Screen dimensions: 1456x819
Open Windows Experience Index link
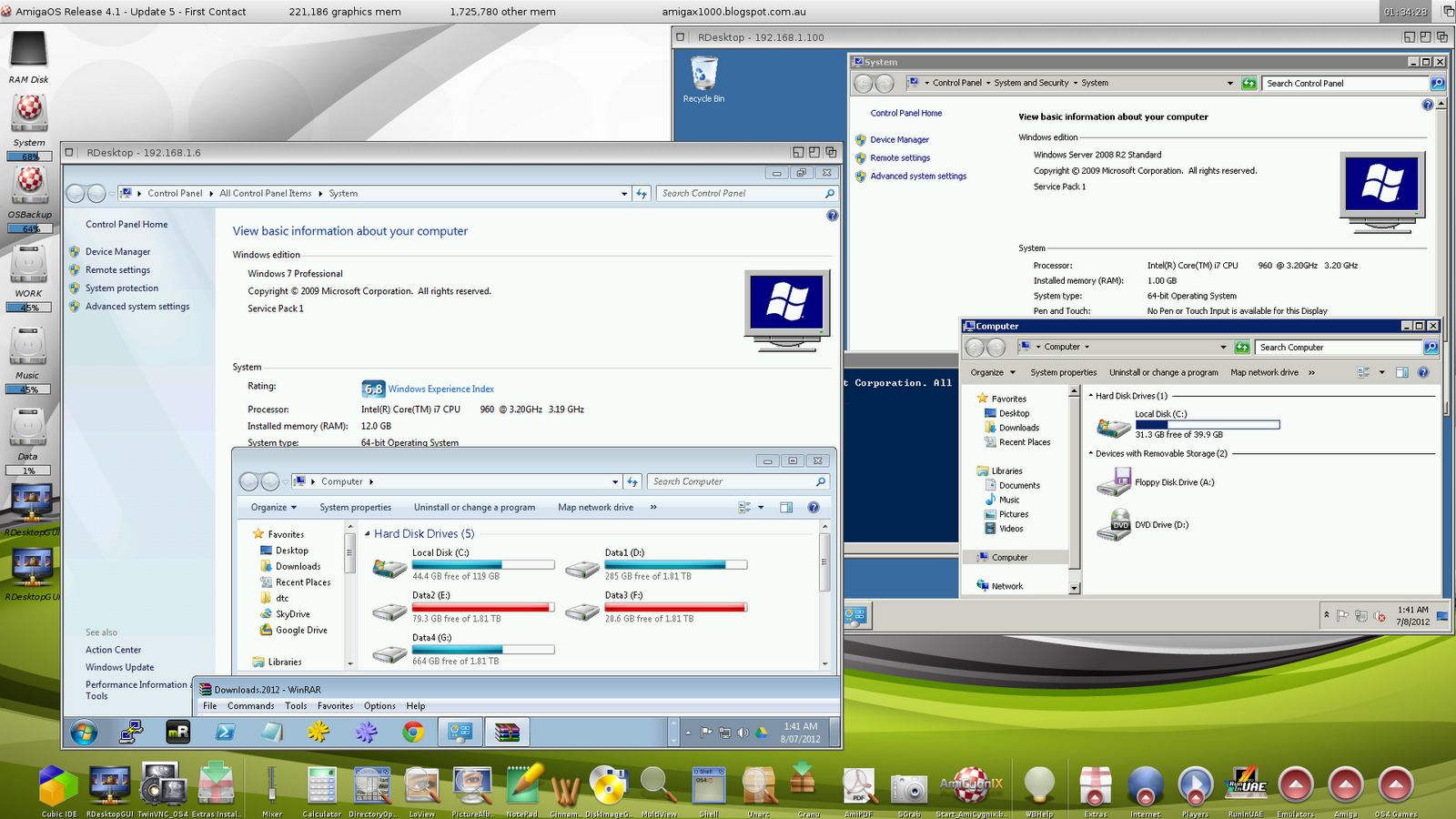(x=441, y=389)
